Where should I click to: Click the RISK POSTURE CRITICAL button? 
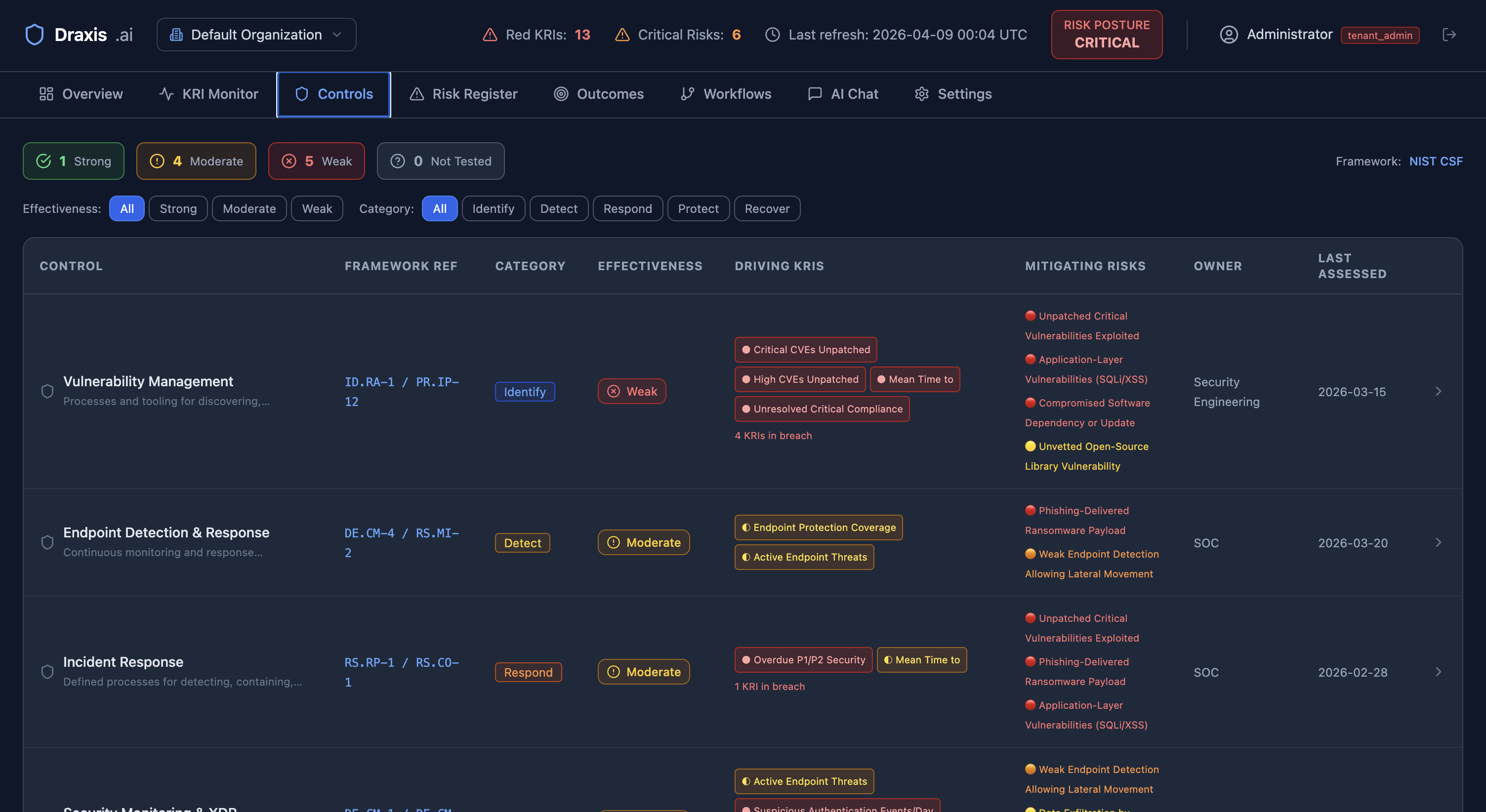pos(1106,35)
